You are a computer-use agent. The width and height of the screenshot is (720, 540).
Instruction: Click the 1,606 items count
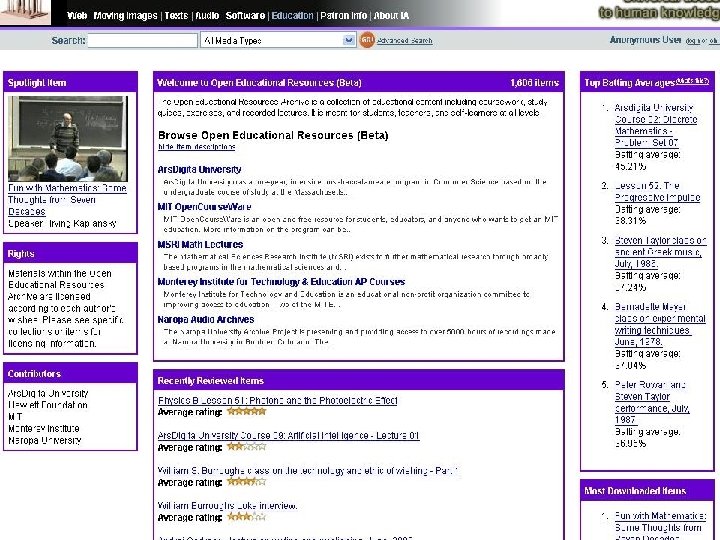[534, 83]
